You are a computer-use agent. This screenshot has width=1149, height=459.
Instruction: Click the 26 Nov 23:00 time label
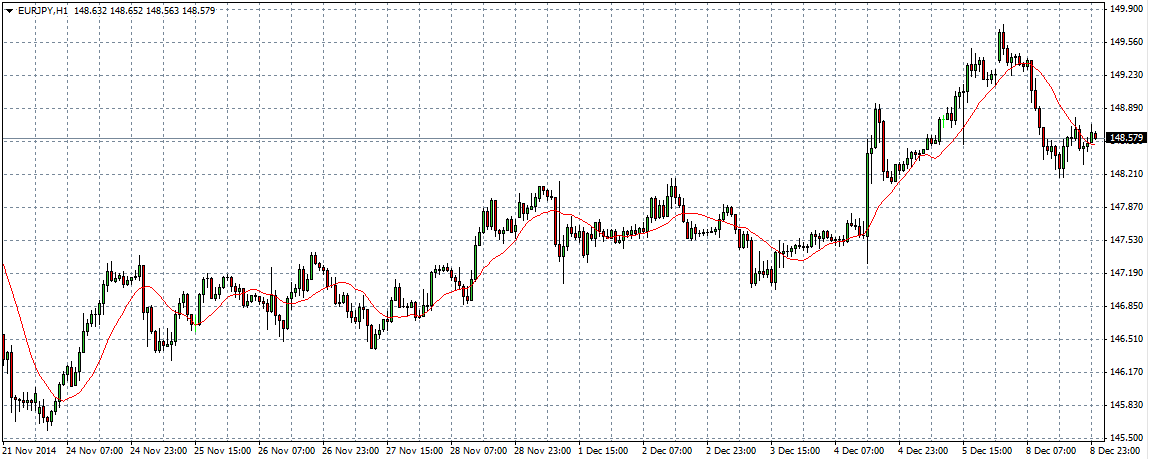coord(352,449)
